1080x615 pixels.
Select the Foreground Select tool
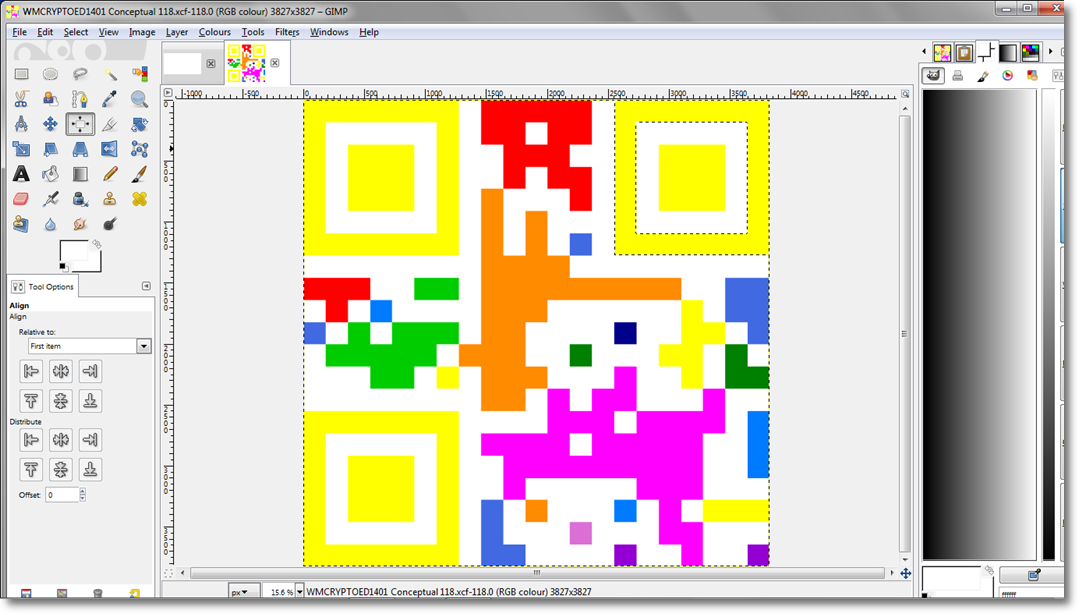pos(50,99)
